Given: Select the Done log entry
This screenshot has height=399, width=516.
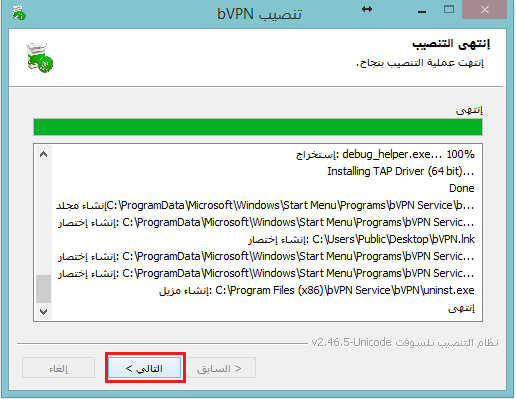Looking at the screenshot, I should pos(462,188).
